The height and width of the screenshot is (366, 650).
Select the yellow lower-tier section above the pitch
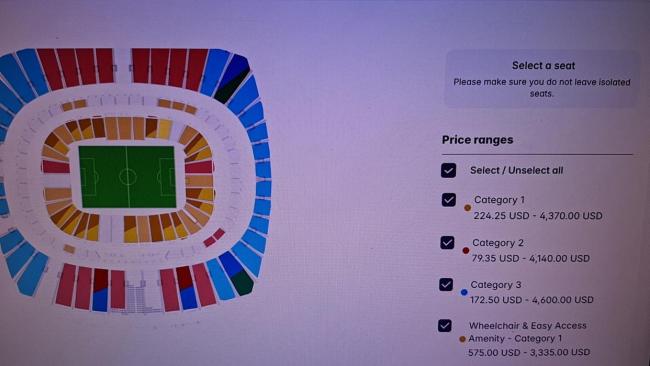pyautogui.click(x=164, y=129)
